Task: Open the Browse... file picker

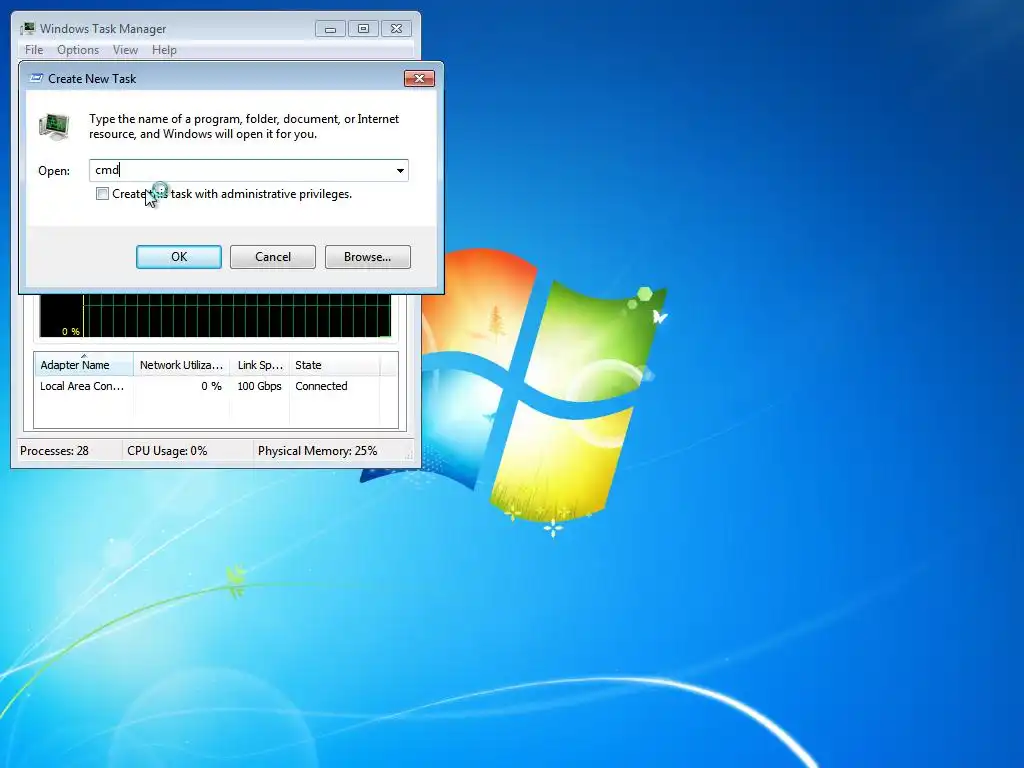Action: [x=368, y=257]
